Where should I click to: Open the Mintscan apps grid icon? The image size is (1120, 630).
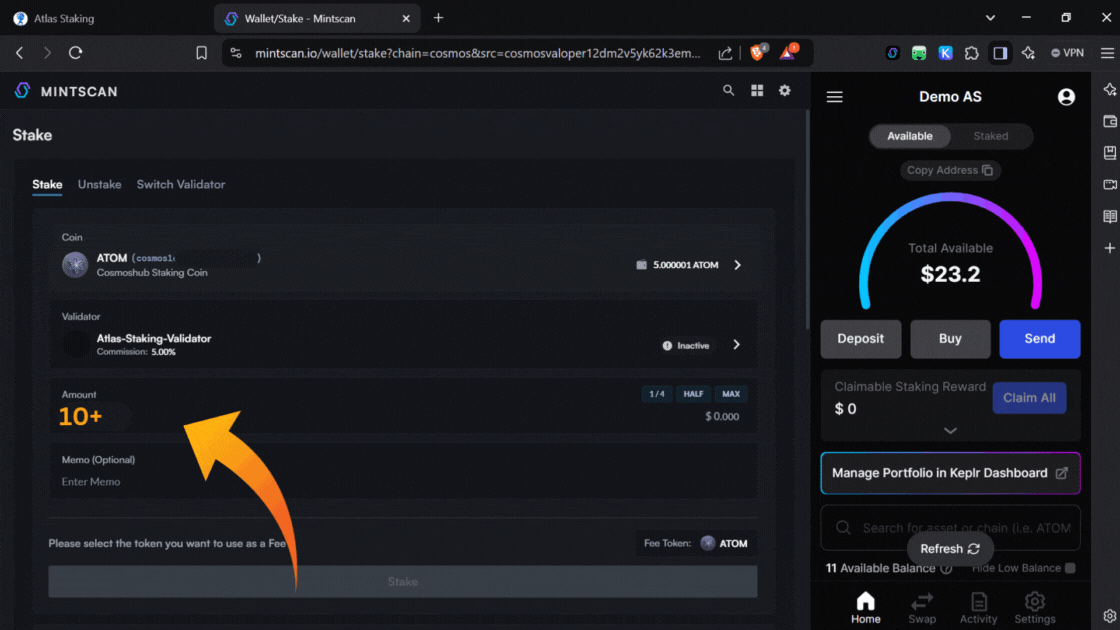click(757, 90)
